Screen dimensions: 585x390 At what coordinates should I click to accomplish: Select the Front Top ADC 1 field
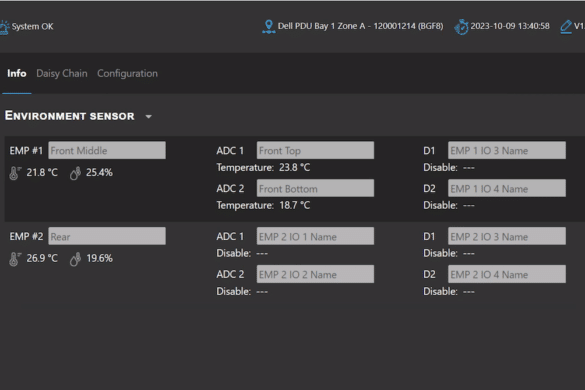[315, 150]
